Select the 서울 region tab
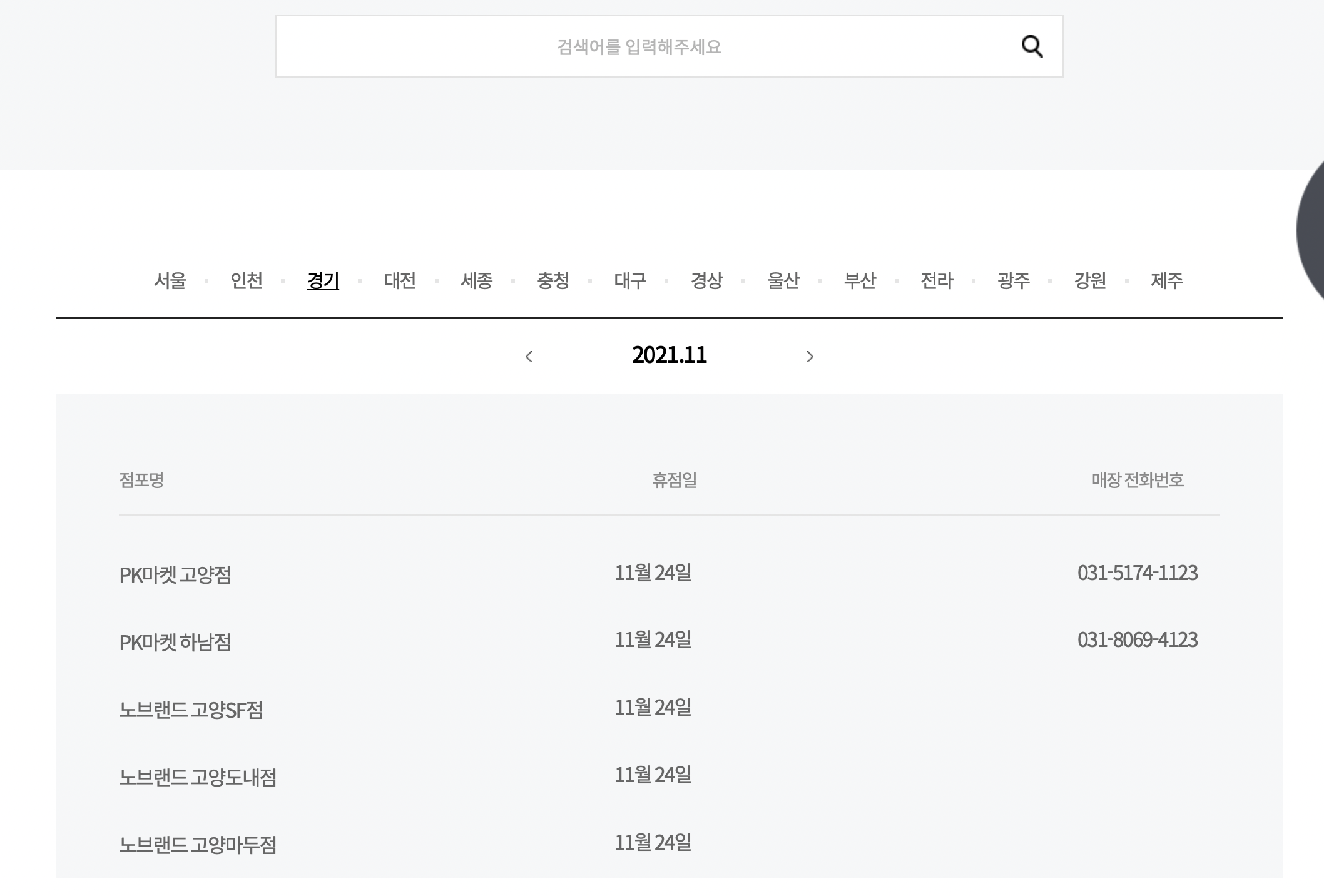This screenshot has width=1324, height=896. [170, 280]
